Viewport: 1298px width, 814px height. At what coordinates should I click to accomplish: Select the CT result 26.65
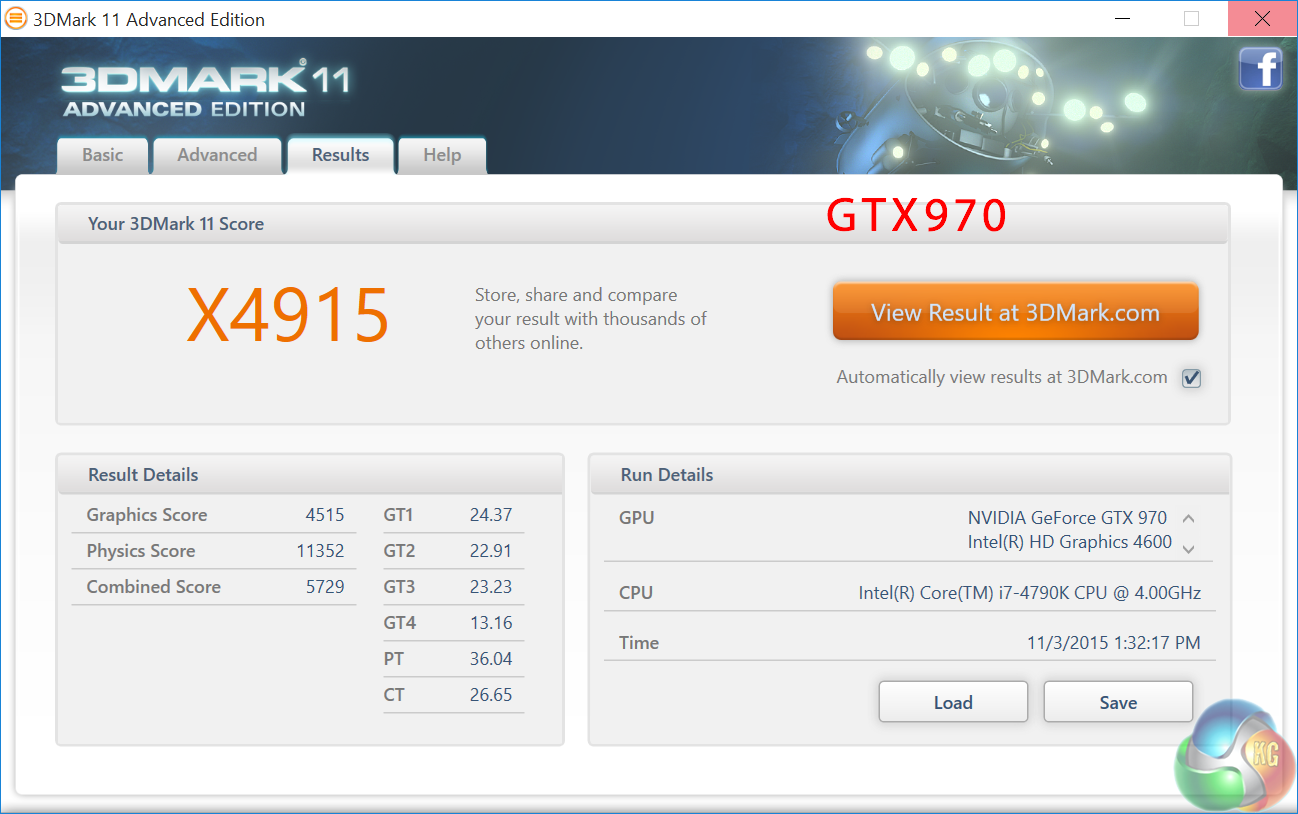click(x=491, y=695)
